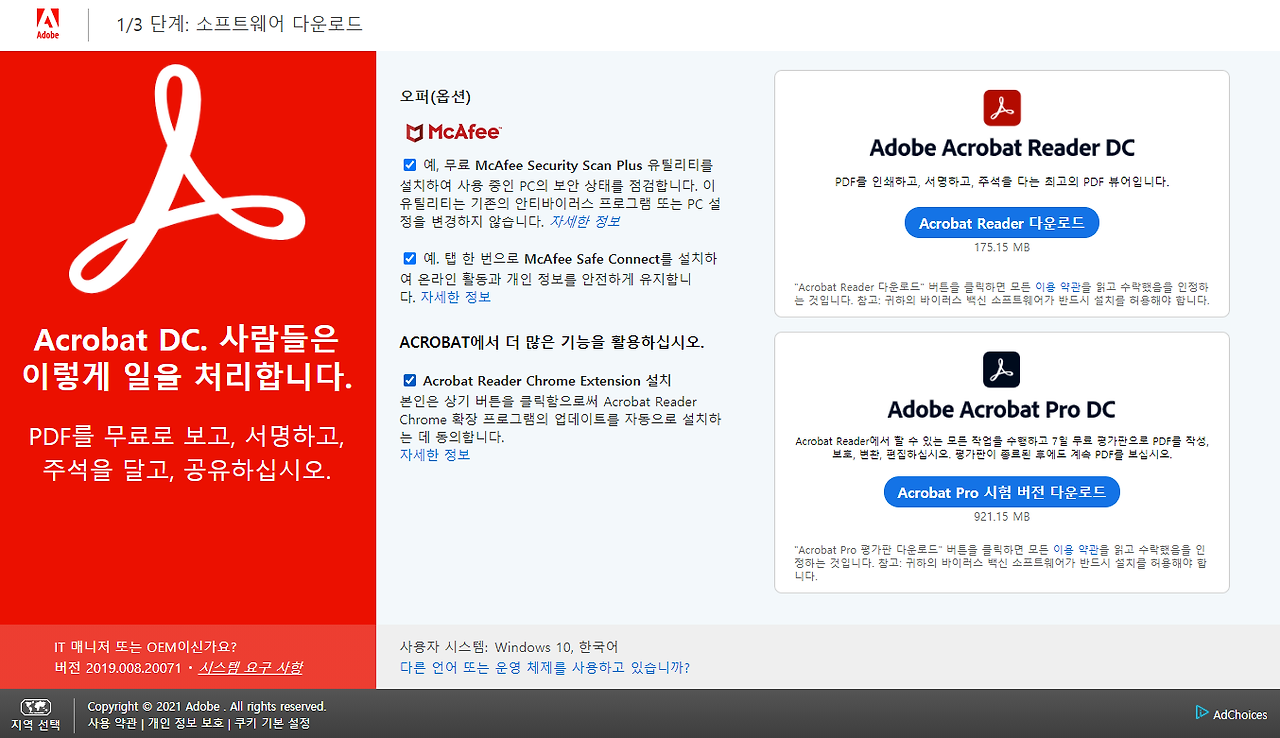The image size is (1280, 738).
Task: Click the AdChoices triangle icon
Action: [x=1202, y=713]
